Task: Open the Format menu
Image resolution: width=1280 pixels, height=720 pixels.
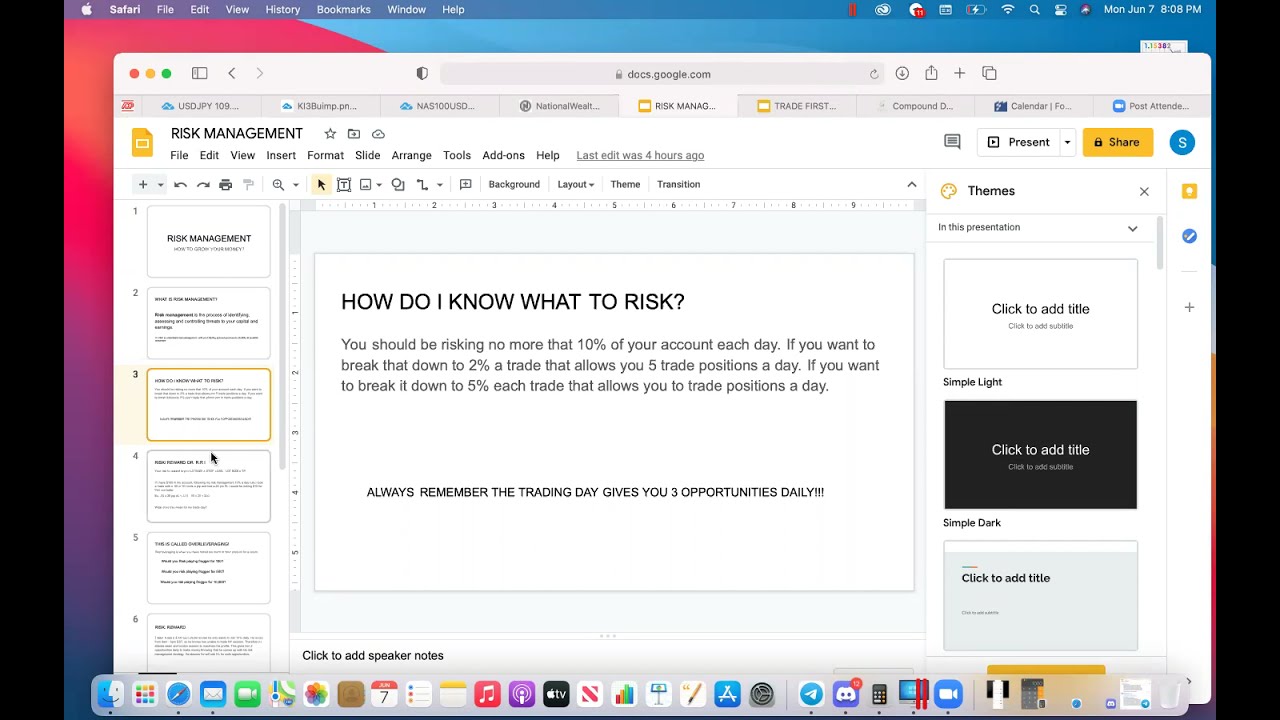Action: [x=325, y=155]
